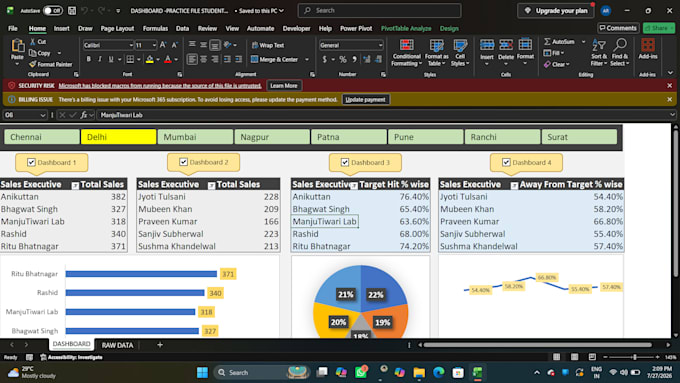The height and width of the screenshot is (383, 680).
Task: Switch to the RAW DATA sheet tab
Action: coord(117,345)
